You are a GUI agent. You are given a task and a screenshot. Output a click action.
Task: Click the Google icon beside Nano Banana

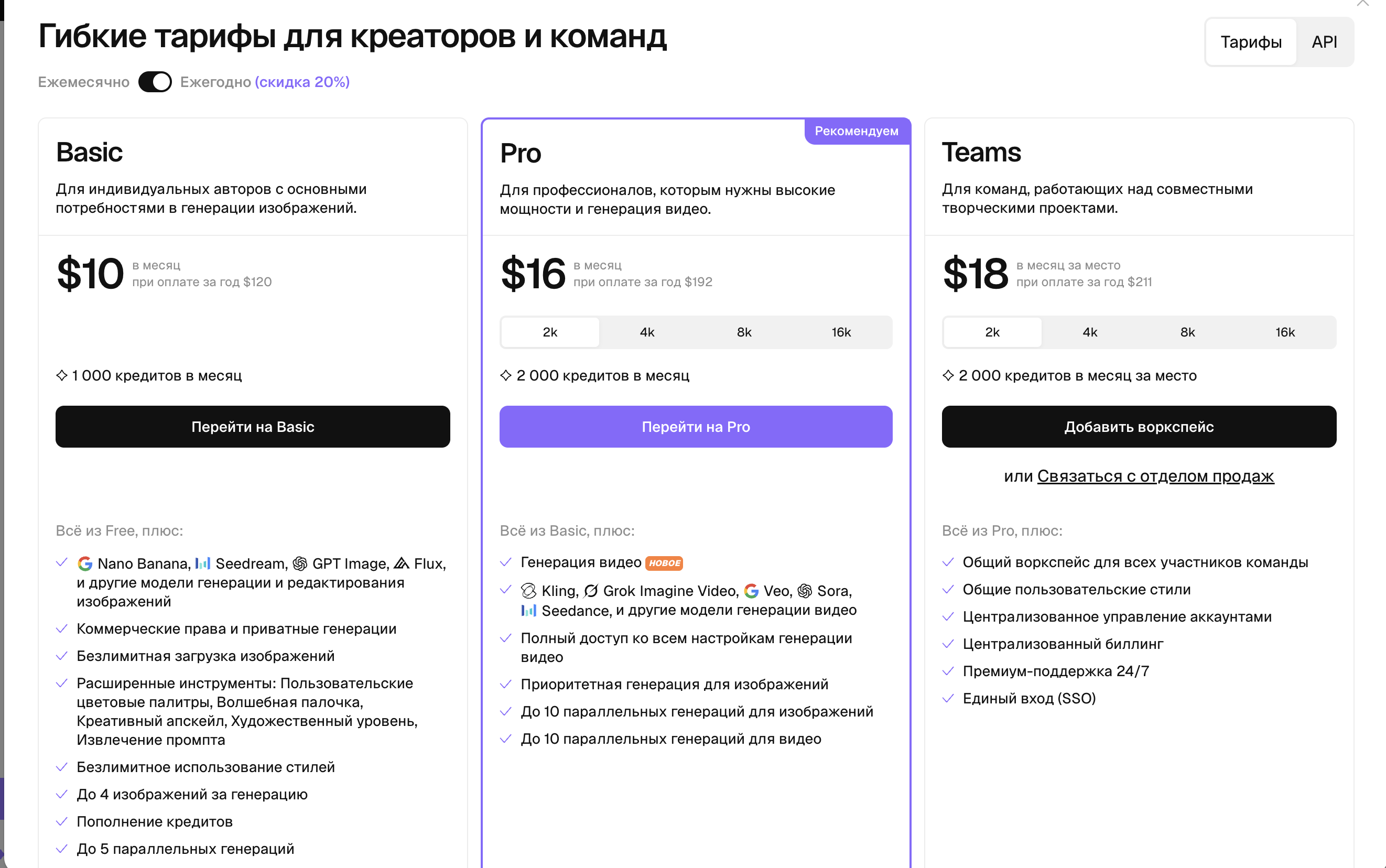85,564
